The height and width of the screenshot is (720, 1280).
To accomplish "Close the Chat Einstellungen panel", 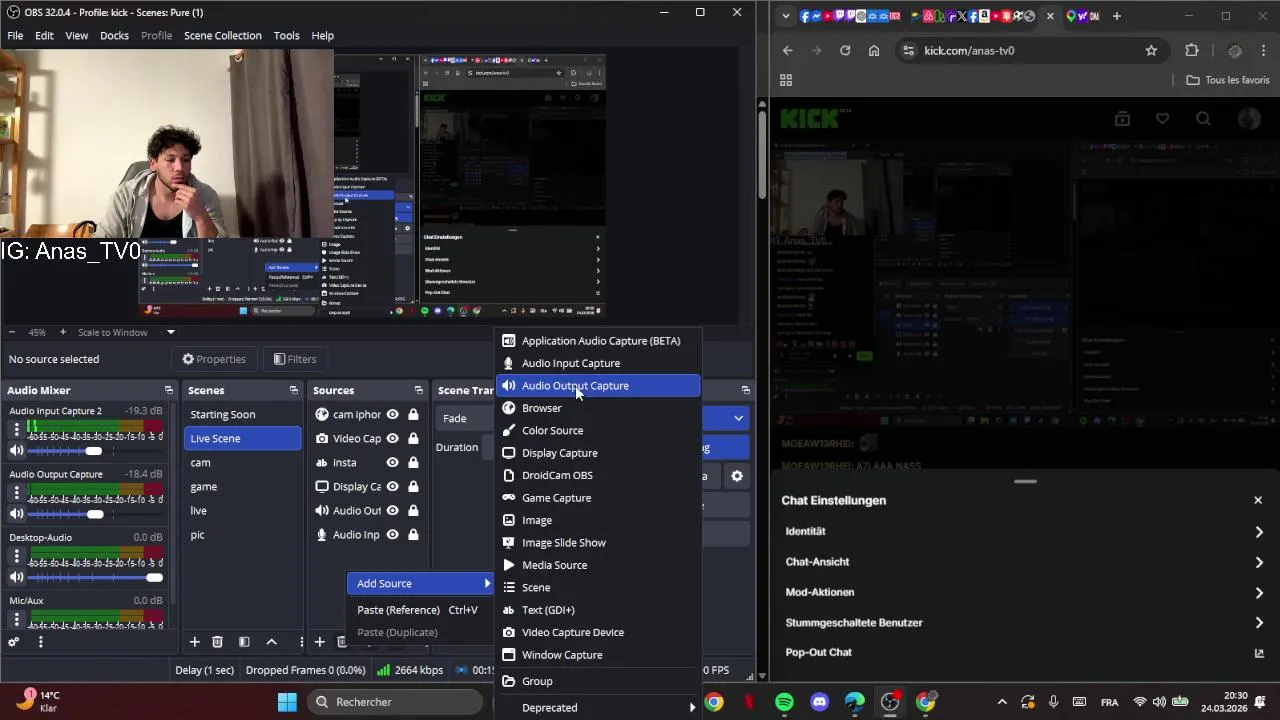I will [x=1258, y=500].
